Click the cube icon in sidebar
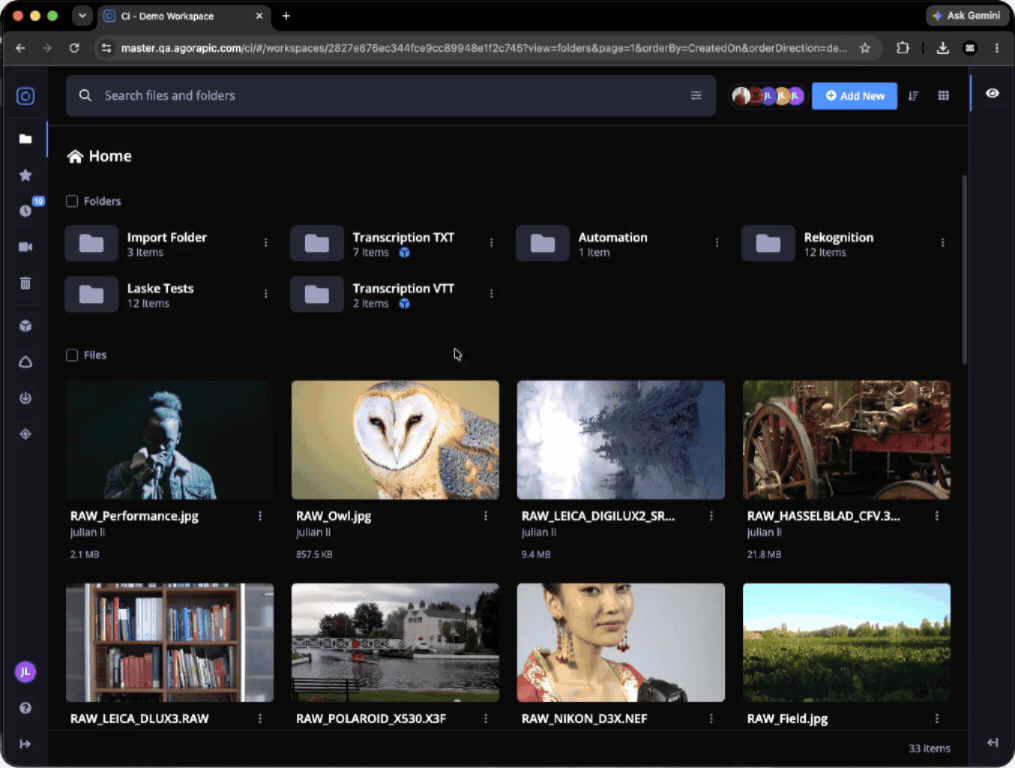Image resolution: width=1015 pixels, height=768 pixels. 25,326
